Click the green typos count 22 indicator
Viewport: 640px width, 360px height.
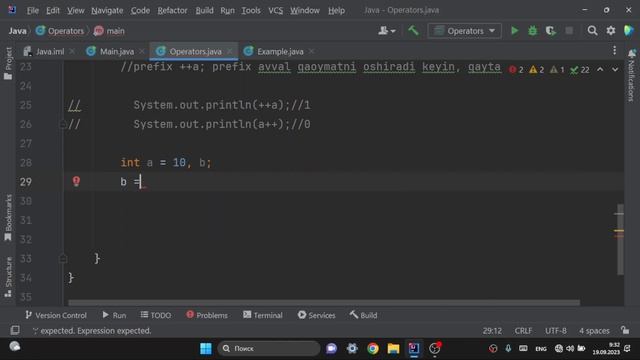(x=580, y=70)
